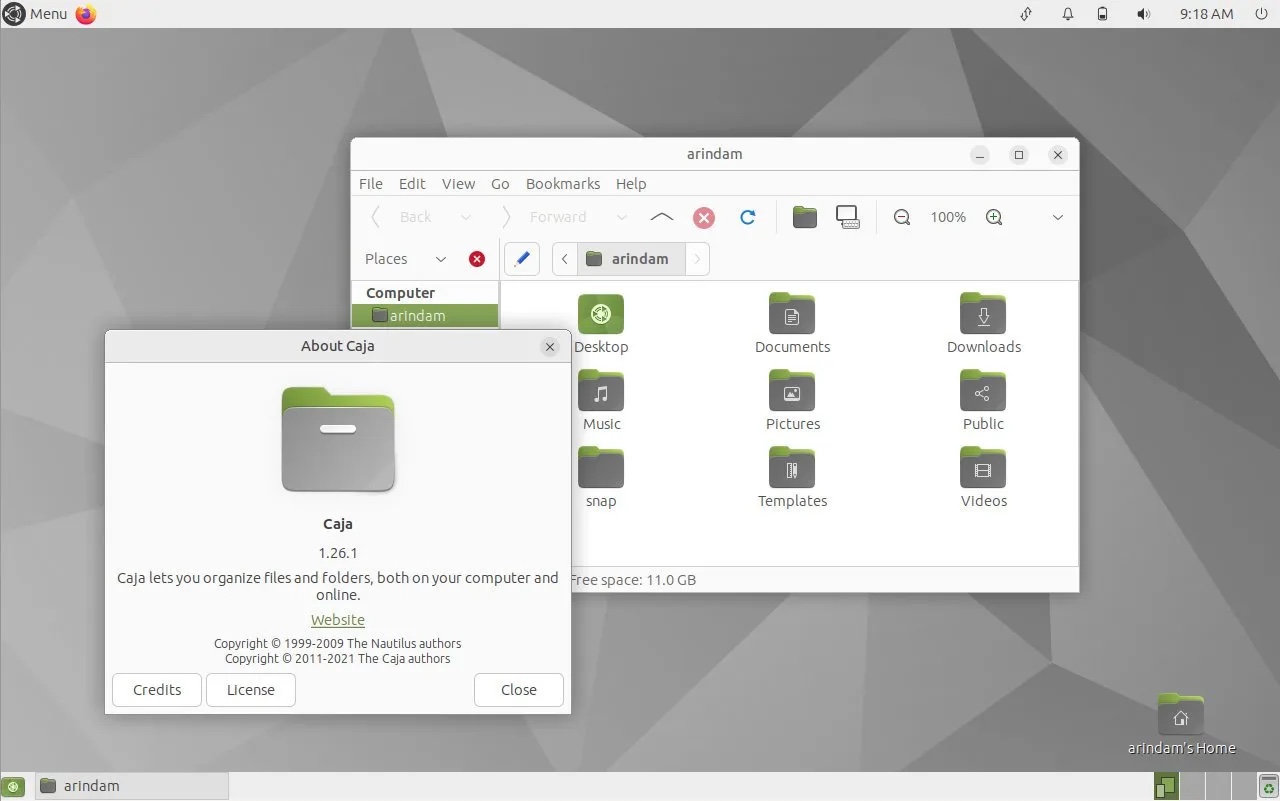Click the Credits button
1280x801 pixels.
coord(157,690)
